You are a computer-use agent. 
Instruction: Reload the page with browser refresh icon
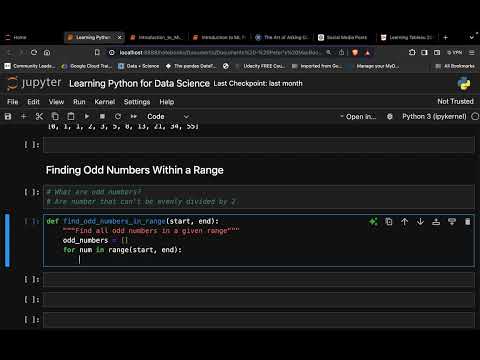[34, 52]
